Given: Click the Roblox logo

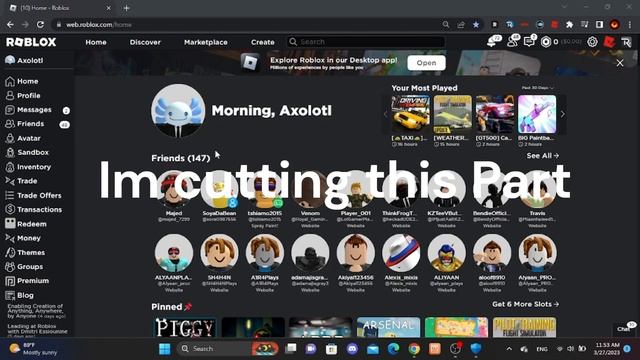Looking at the screenshot, I should 31,42.
